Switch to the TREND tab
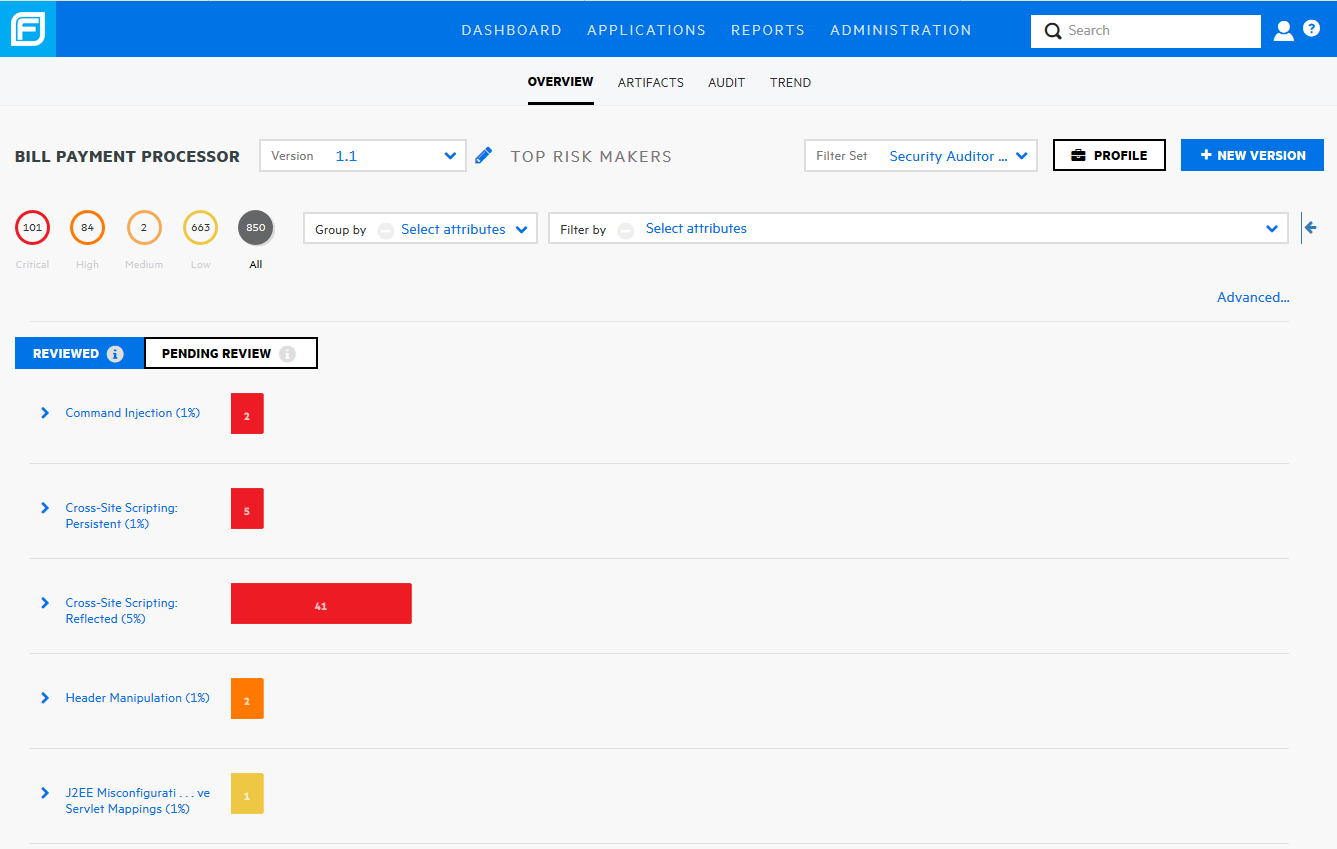The height and width of the screenshot is (849, 1337). pyautogui.click(x=790, y=82)
